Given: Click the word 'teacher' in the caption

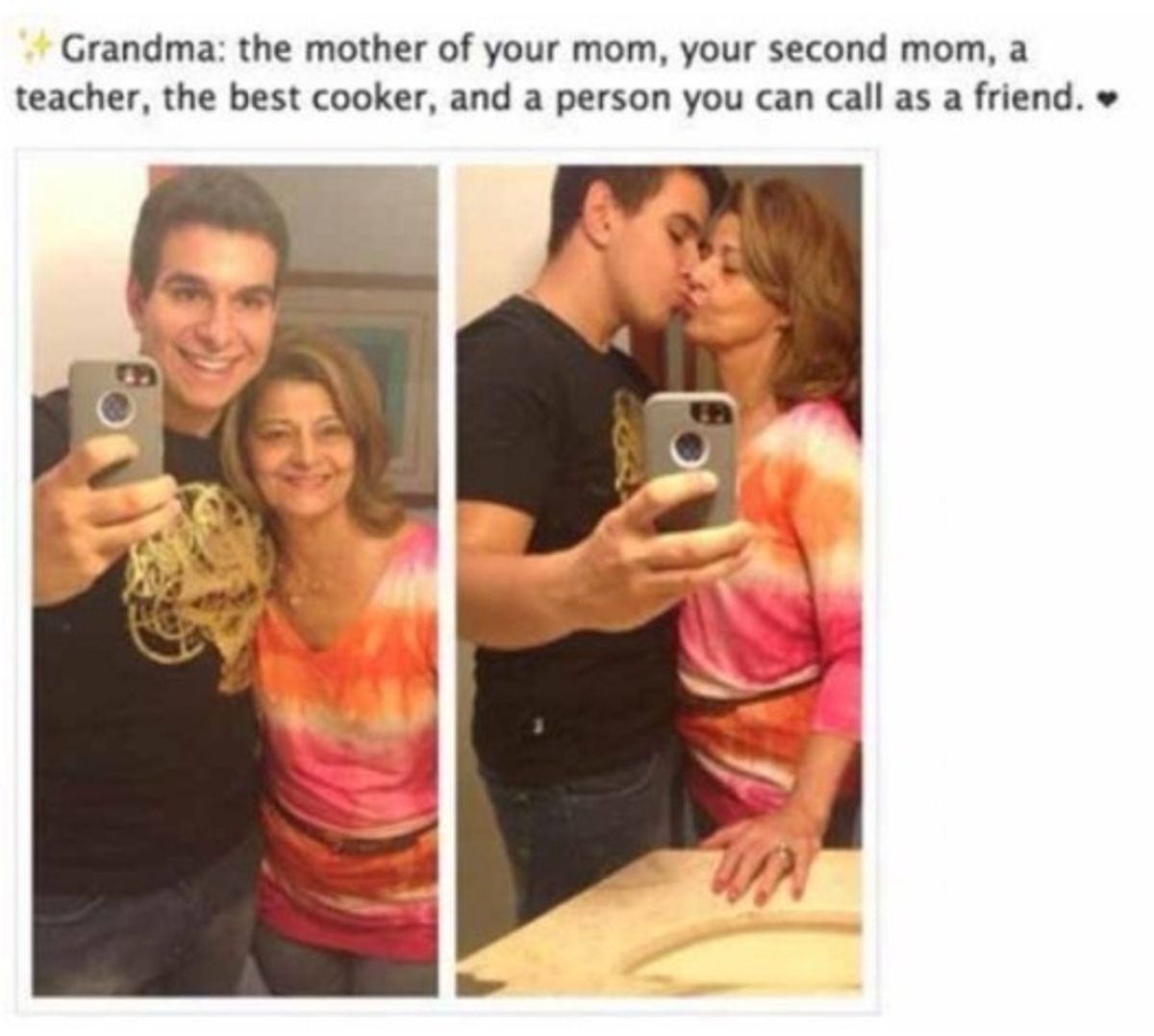Looking at the screenshot, I should click(x=81, y=98).
